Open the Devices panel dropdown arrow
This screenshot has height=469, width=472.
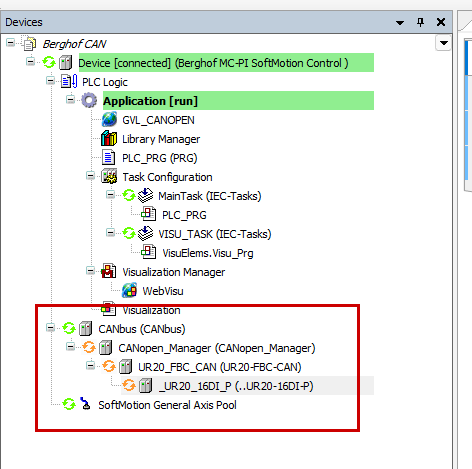point(400,23)
